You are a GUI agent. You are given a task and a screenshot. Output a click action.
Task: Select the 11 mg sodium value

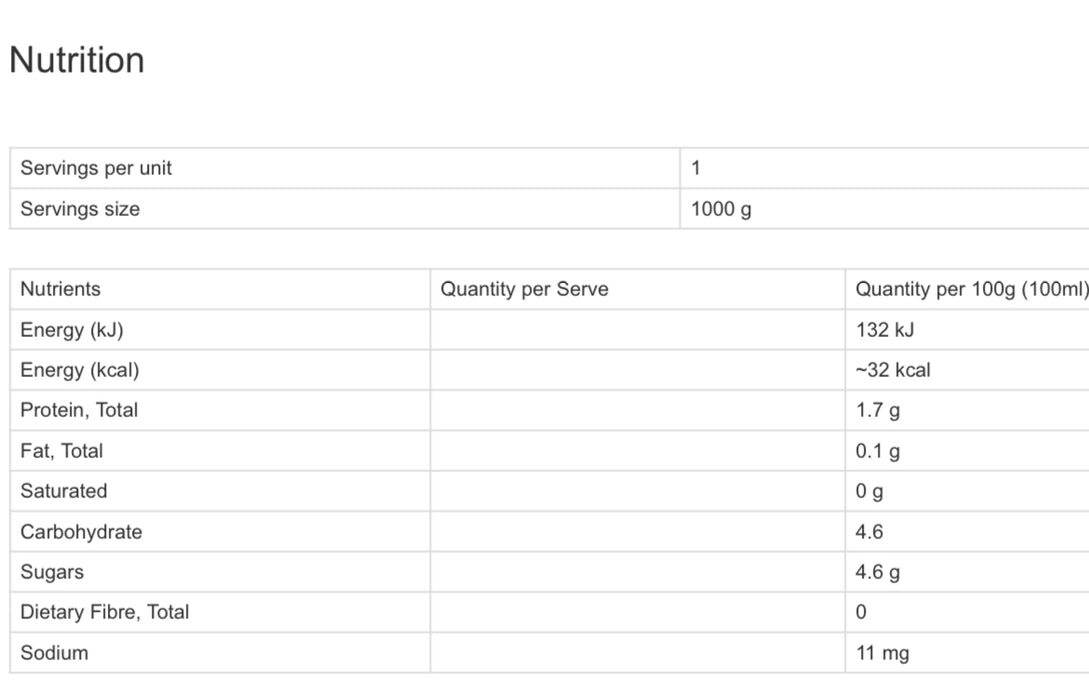882,653
